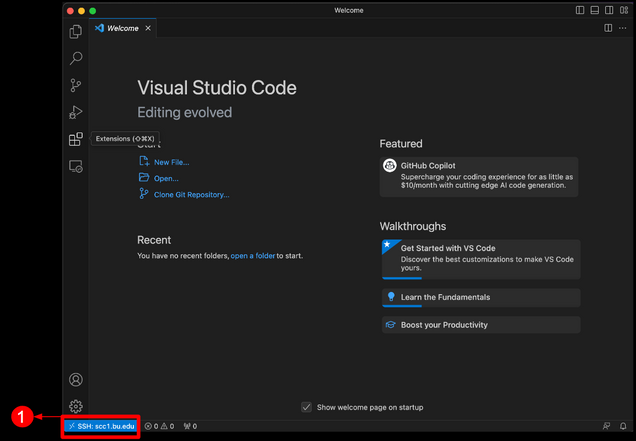Open Get Started with VS Code walkthrough
Viewport: 636px width, 441px height.
[x=481, y=259]
